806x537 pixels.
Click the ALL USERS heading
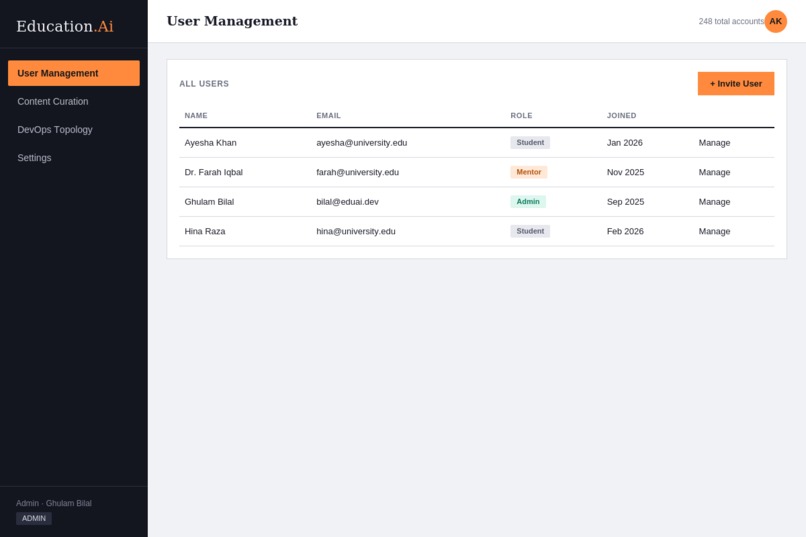click(x=204, y=84)
